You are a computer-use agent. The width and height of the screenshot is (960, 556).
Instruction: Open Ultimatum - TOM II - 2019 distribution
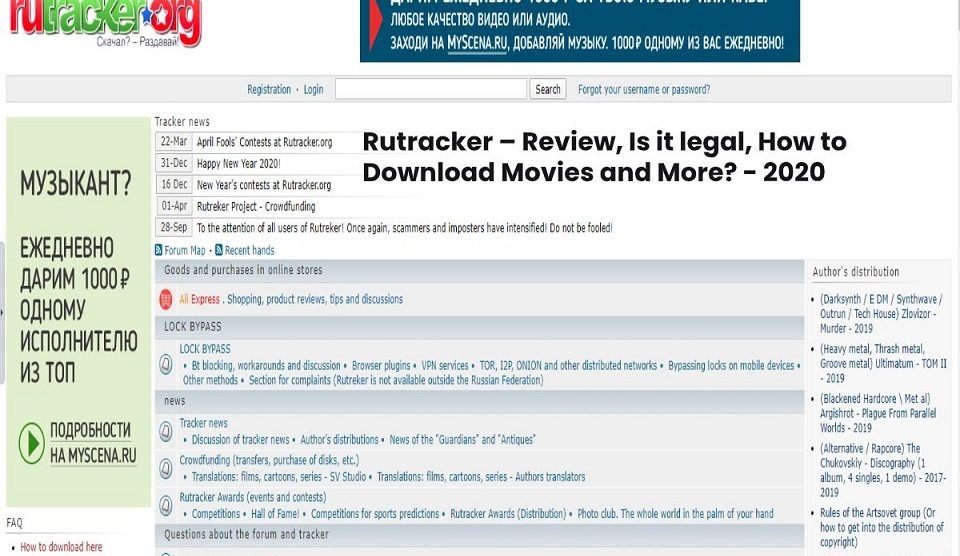(x=883, y=363)
